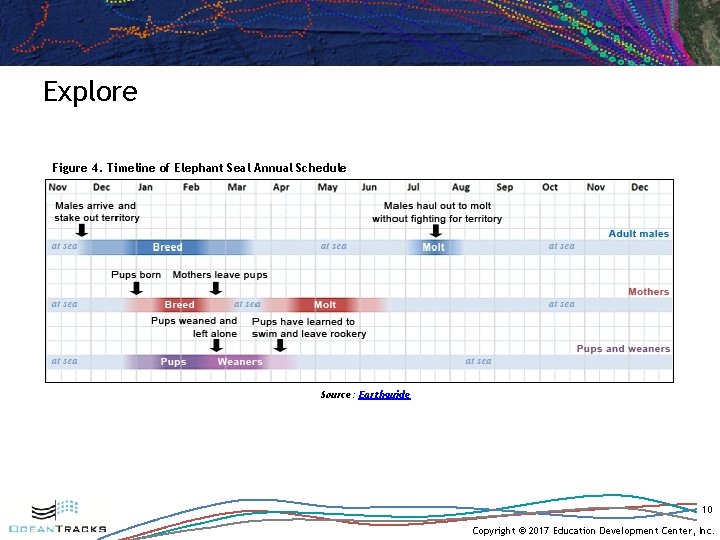
Task: Click the Jan month header
Action: tap(145, 187)
